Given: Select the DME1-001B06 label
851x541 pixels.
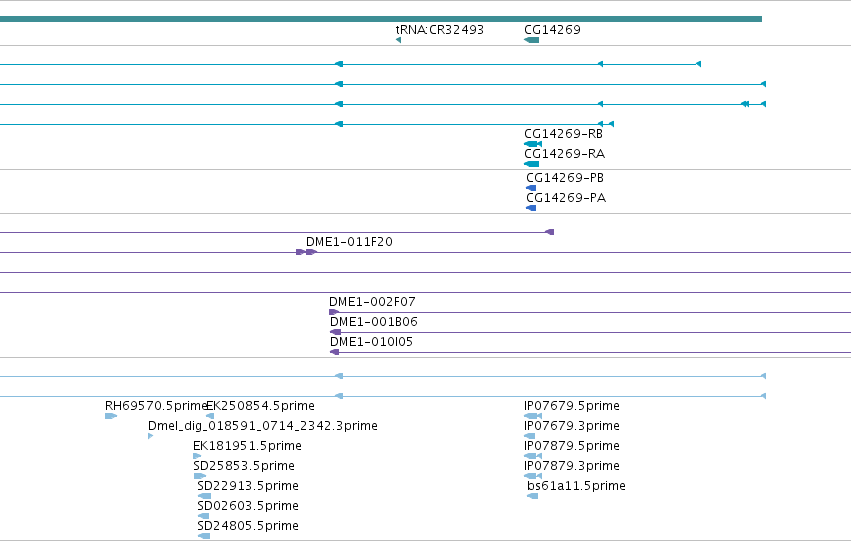Looking at the screenshot, I should point(373,322).
